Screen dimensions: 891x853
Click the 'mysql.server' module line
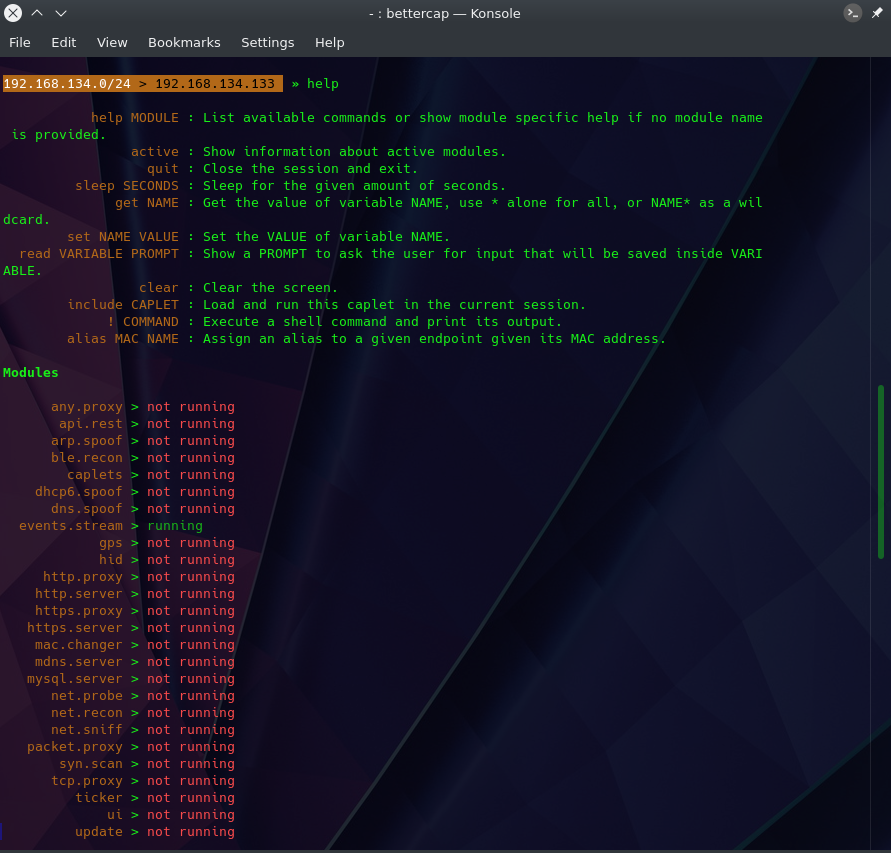click(x=131, y=680)
